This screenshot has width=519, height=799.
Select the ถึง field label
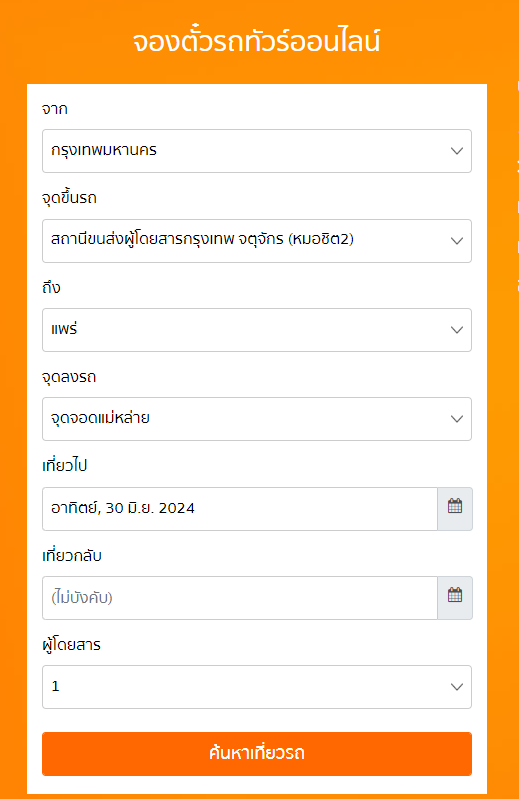[51, 287]
